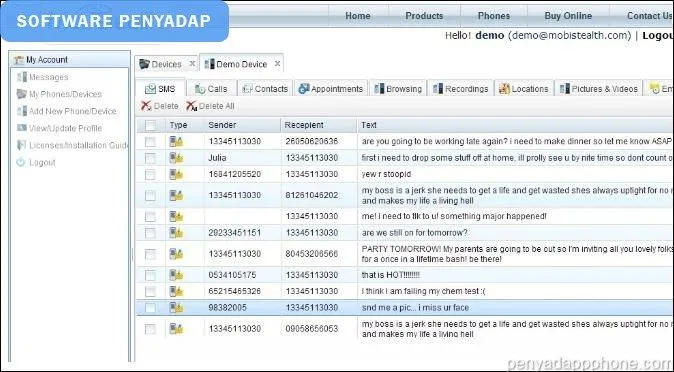Image resolution: width=674 pixels, height=372 pixels.
Task: Click the My Account panel header
Action: pyautogui.click(x=70, y=59)
